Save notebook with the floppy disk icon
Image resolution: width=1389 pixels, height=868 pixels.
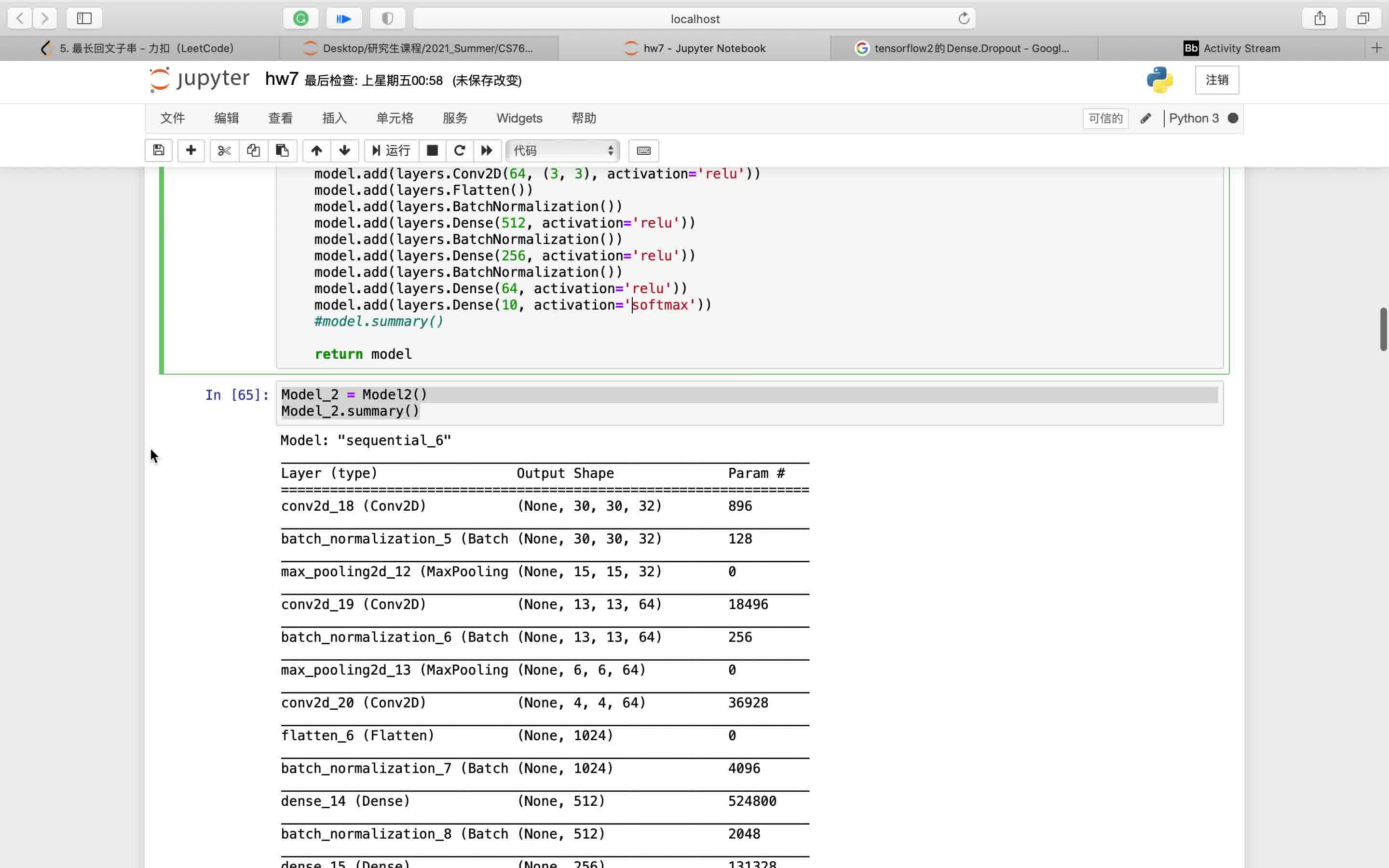click(x=159, y=150)
